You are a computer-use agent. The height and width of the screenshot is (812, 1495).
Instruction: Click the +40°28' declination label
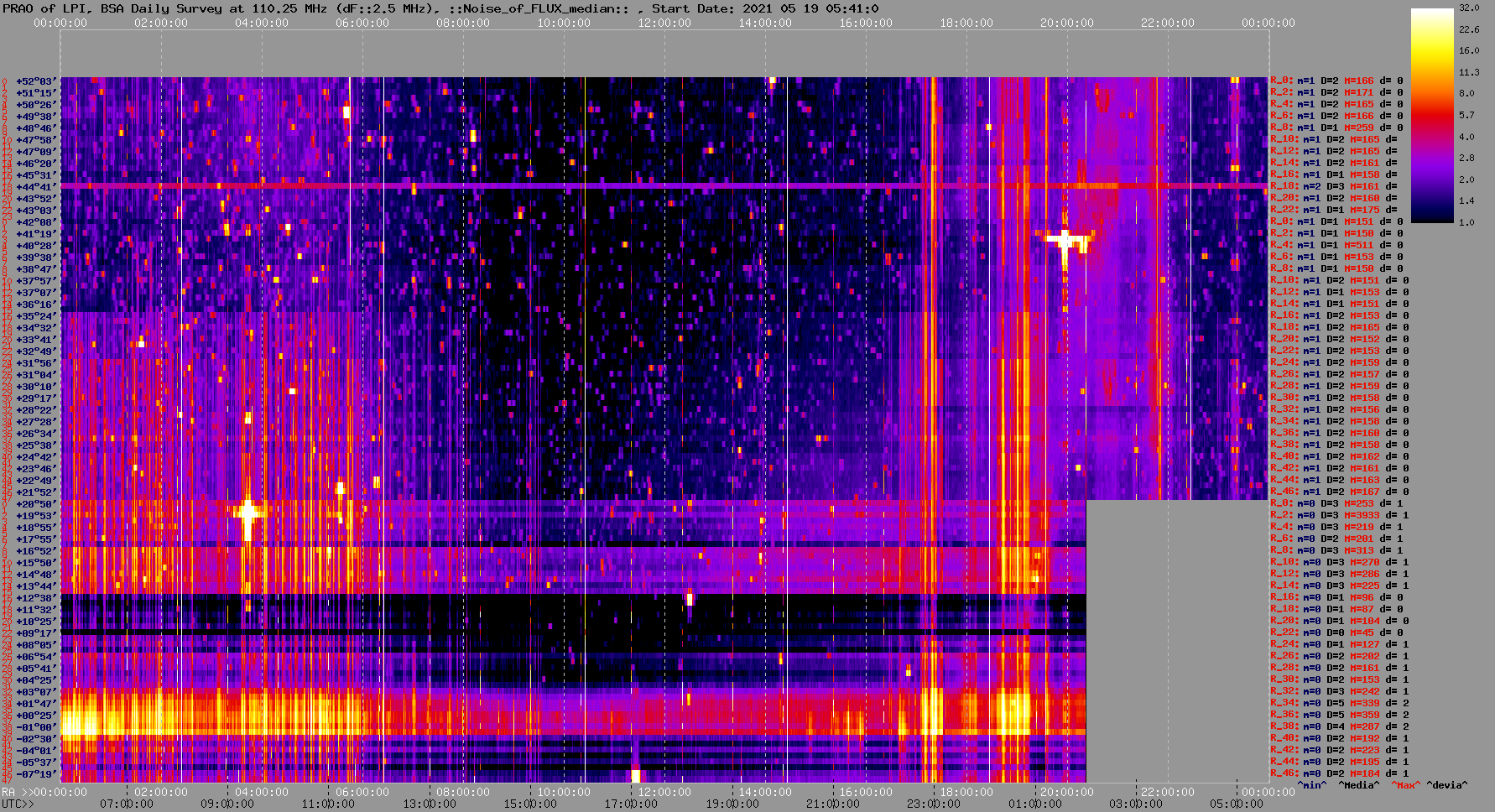point(35,246)
